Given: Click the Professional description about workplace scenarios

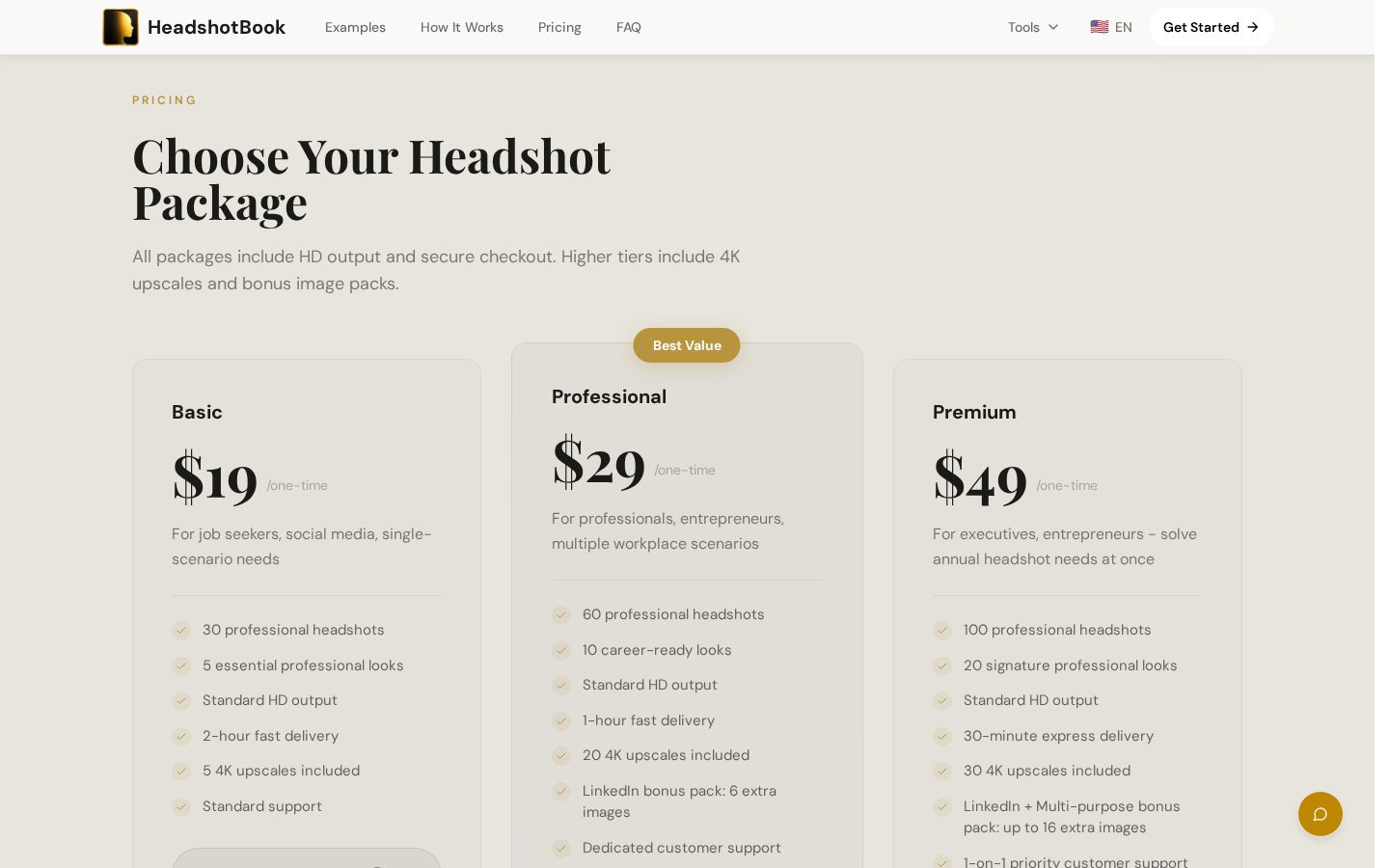Looking at the screenshot, I should pos(667,531).
